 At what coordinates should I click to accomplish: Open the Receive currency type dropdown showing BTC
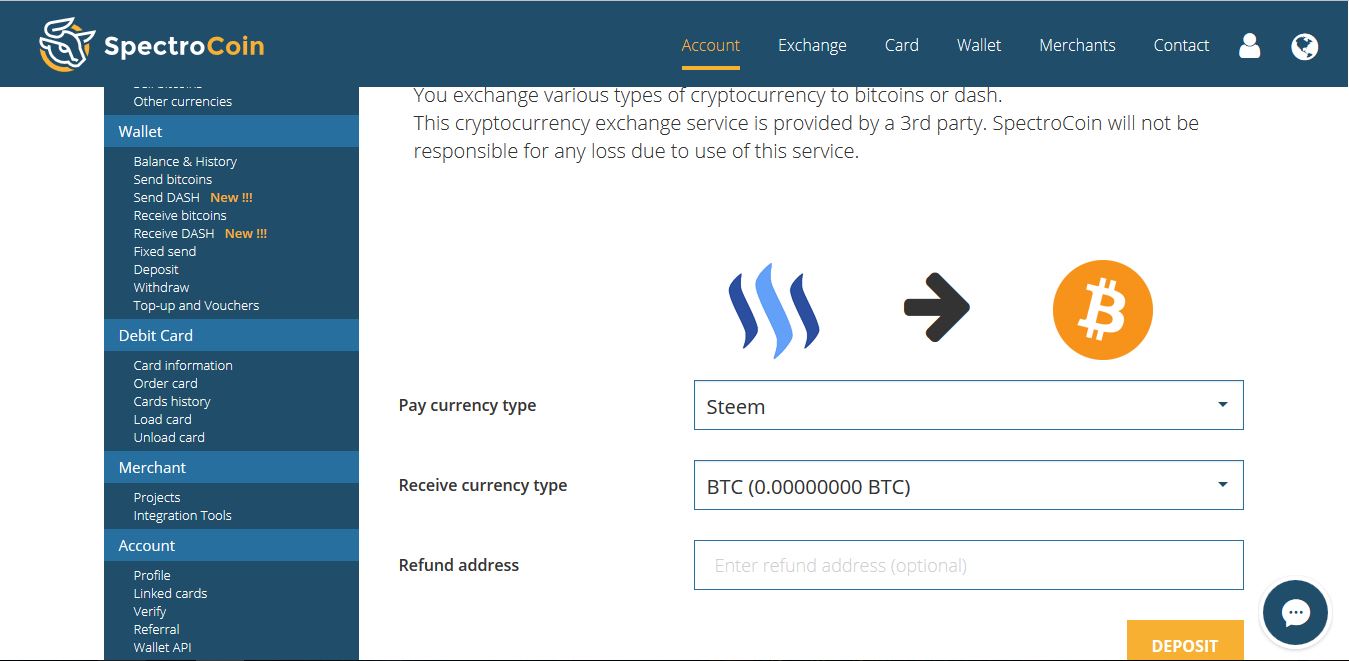click(969, 485)
